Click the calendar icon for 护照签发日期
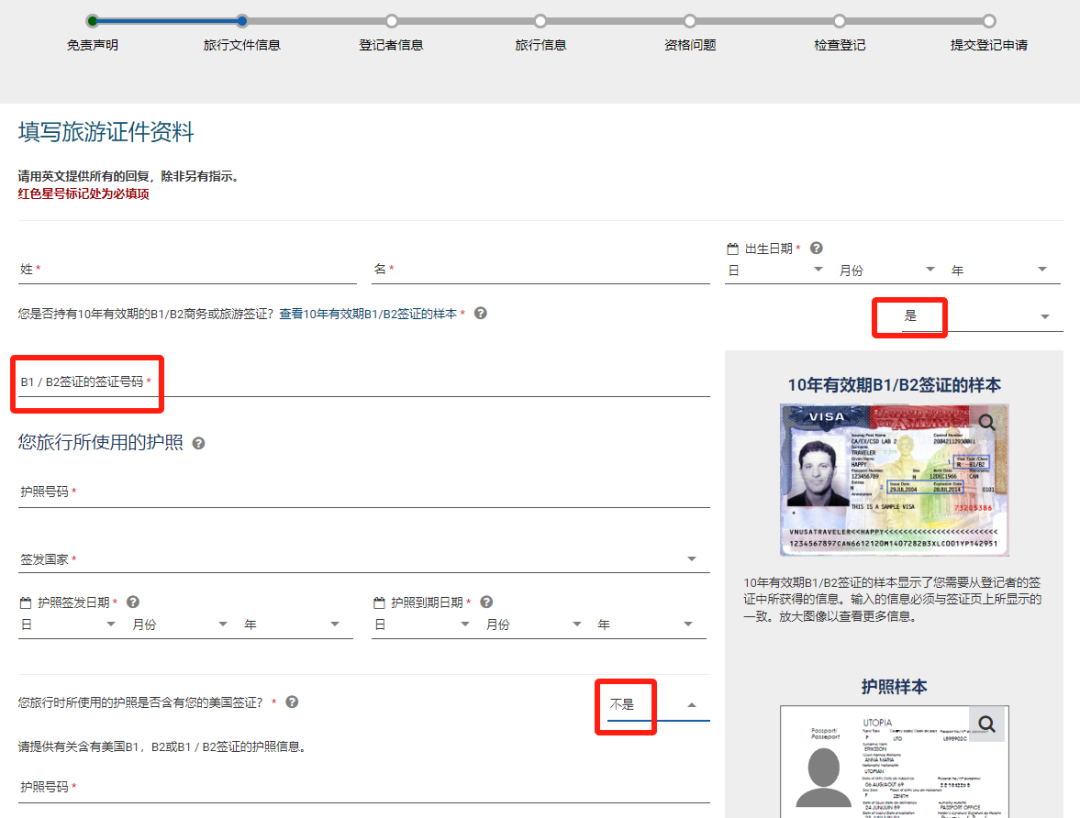The image size is (1080, 818). (24, 601)
